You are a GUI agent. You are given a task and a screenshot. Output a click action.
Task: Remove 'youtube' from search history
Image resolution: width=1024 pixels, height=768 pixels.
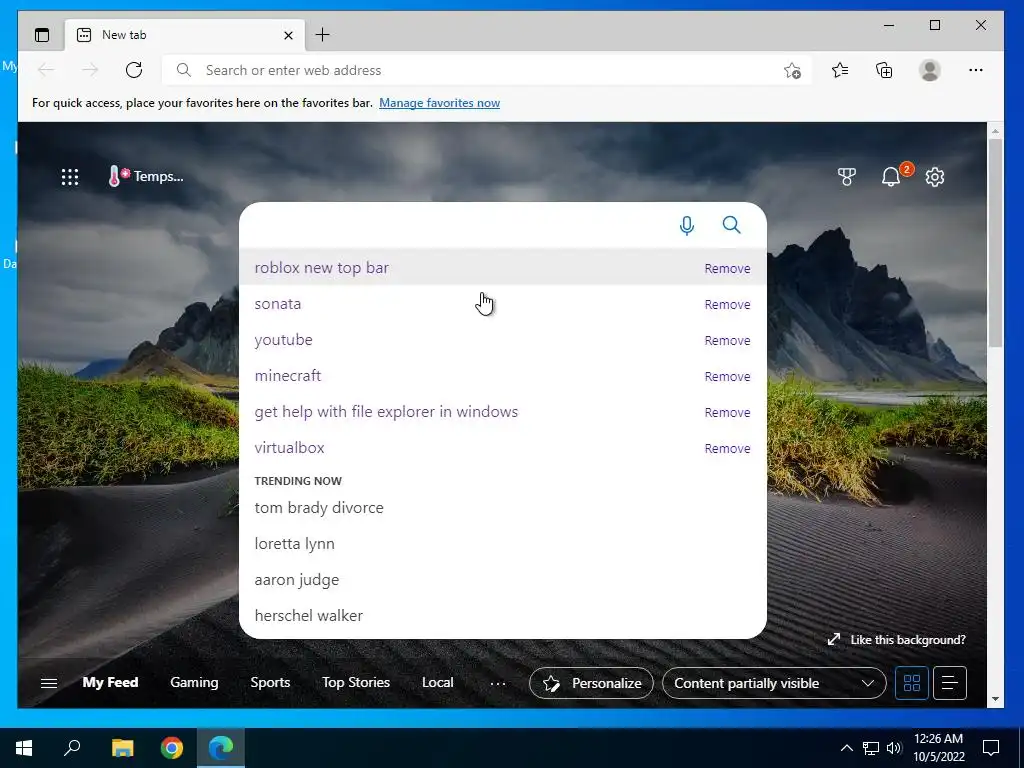pos(727,340)
